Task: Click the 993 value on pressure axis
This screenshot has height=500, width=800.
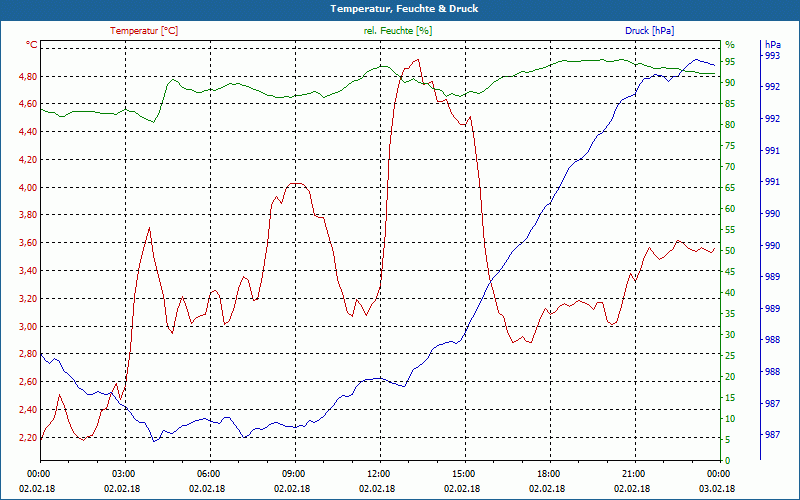Action: 773,56
